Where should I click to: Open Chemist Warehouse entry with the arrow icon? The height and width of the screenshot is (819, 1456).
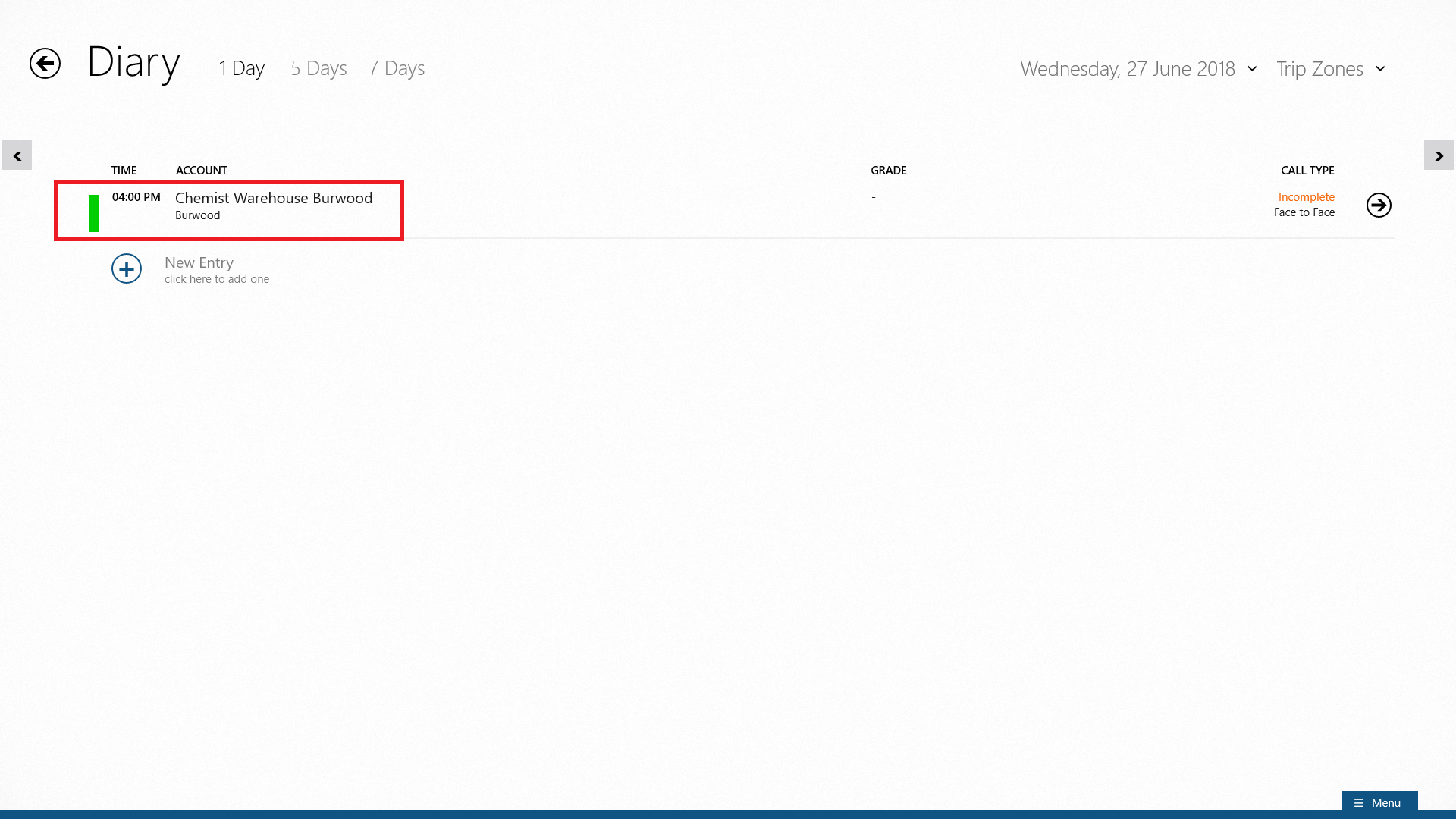point(1378,205)
